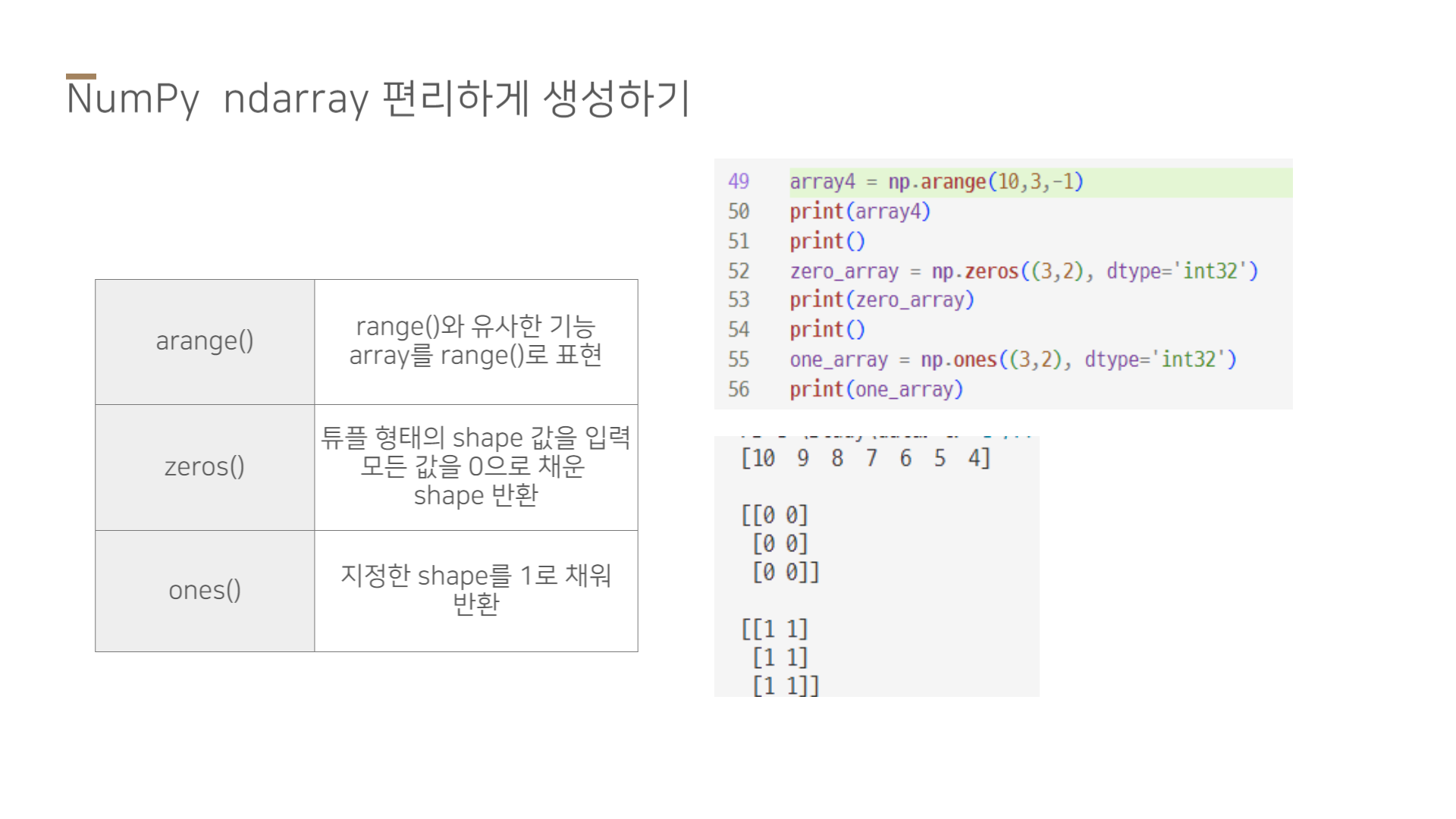The height and width of the screenshot is (819, 1456).
Task: Click the zeros array output block
Action: pyautogui.click(x=780, y=544)
